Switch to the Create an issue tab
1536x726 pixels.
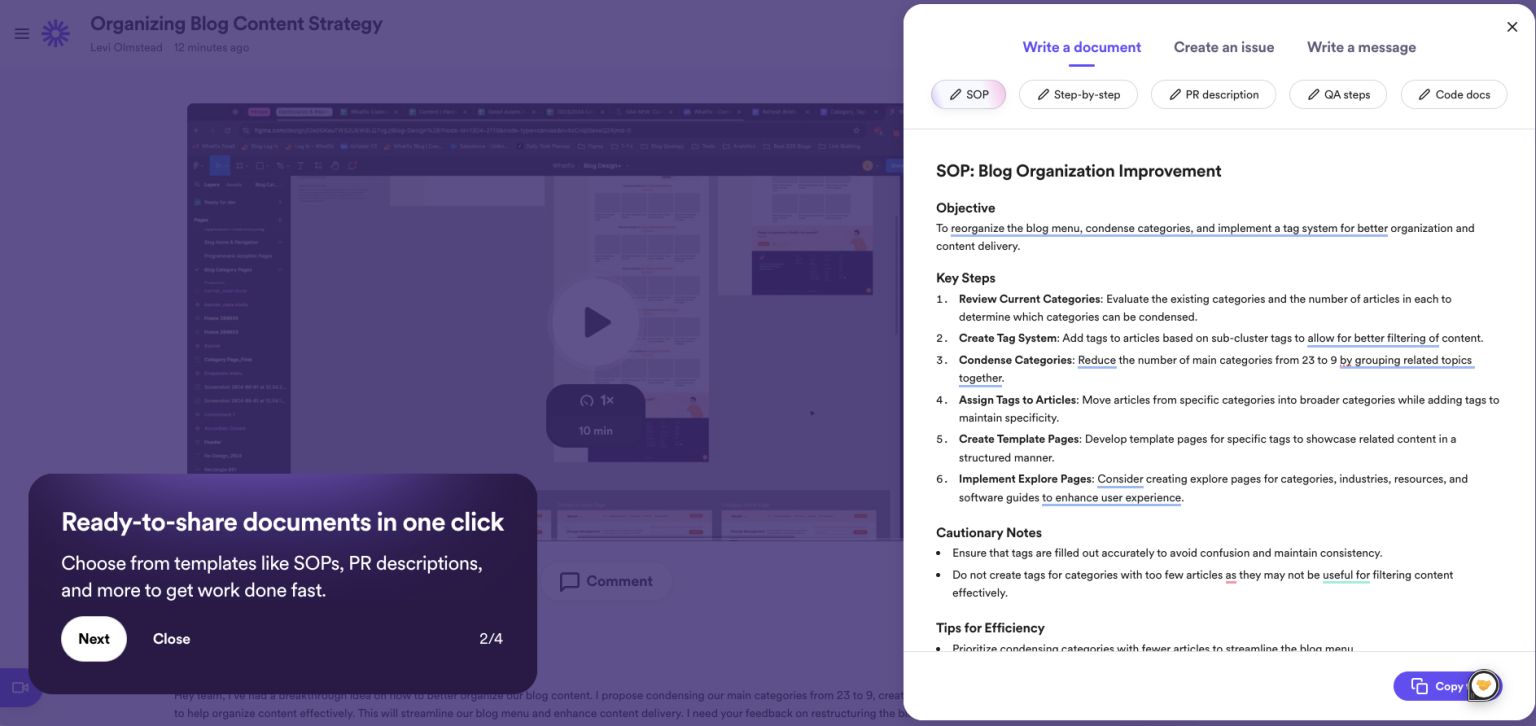[x=1224, y=47]
